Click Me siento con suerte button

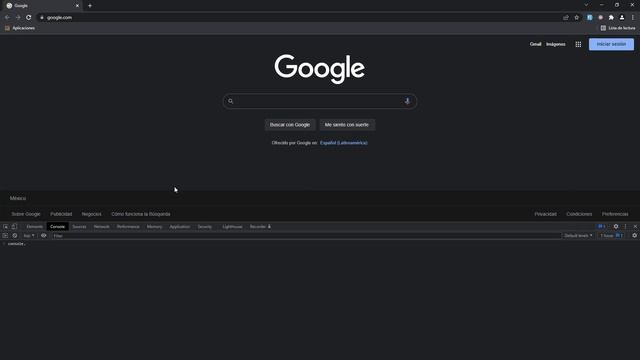coord(347,125)
